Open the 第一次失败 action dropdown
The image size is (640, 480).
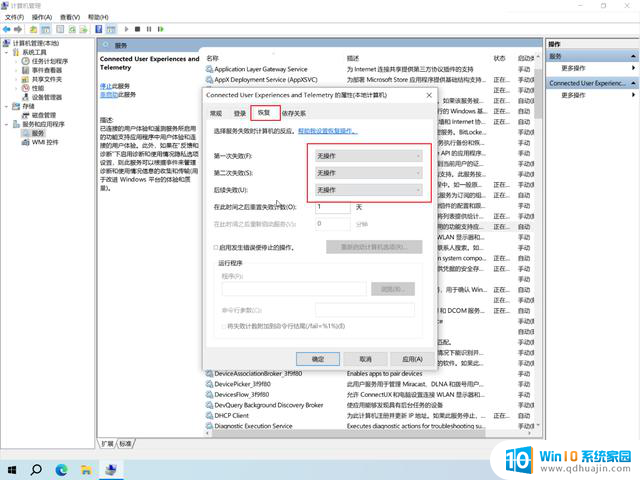coord(369,156)
